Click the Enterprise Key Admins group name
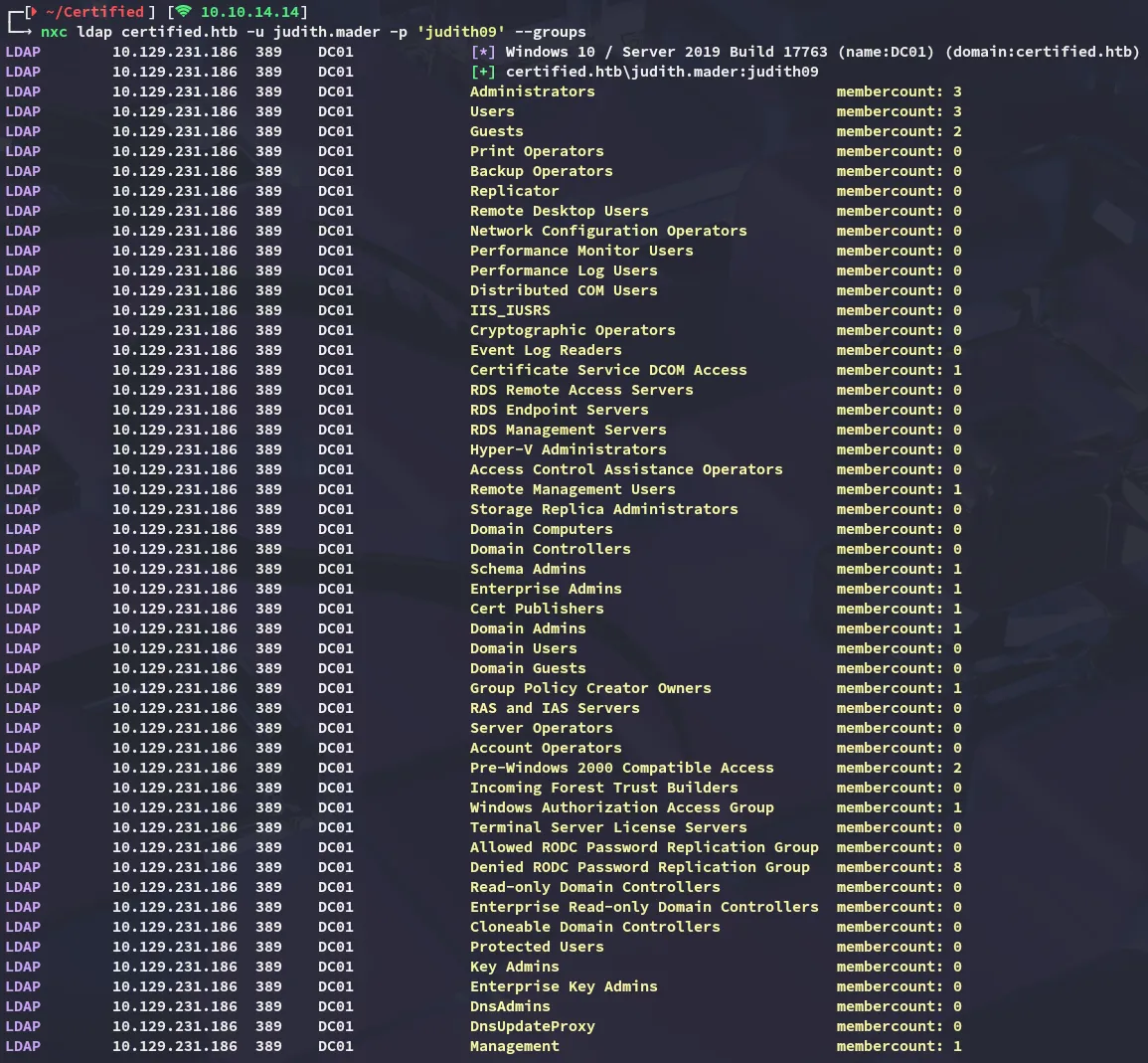 [x=564, y=986]
